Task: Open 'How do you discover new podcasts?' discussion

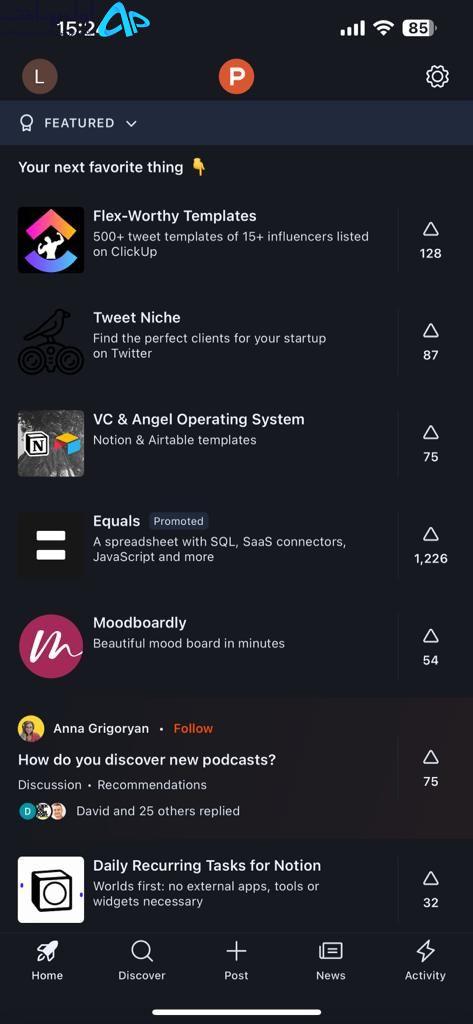Action: point(147,760)
